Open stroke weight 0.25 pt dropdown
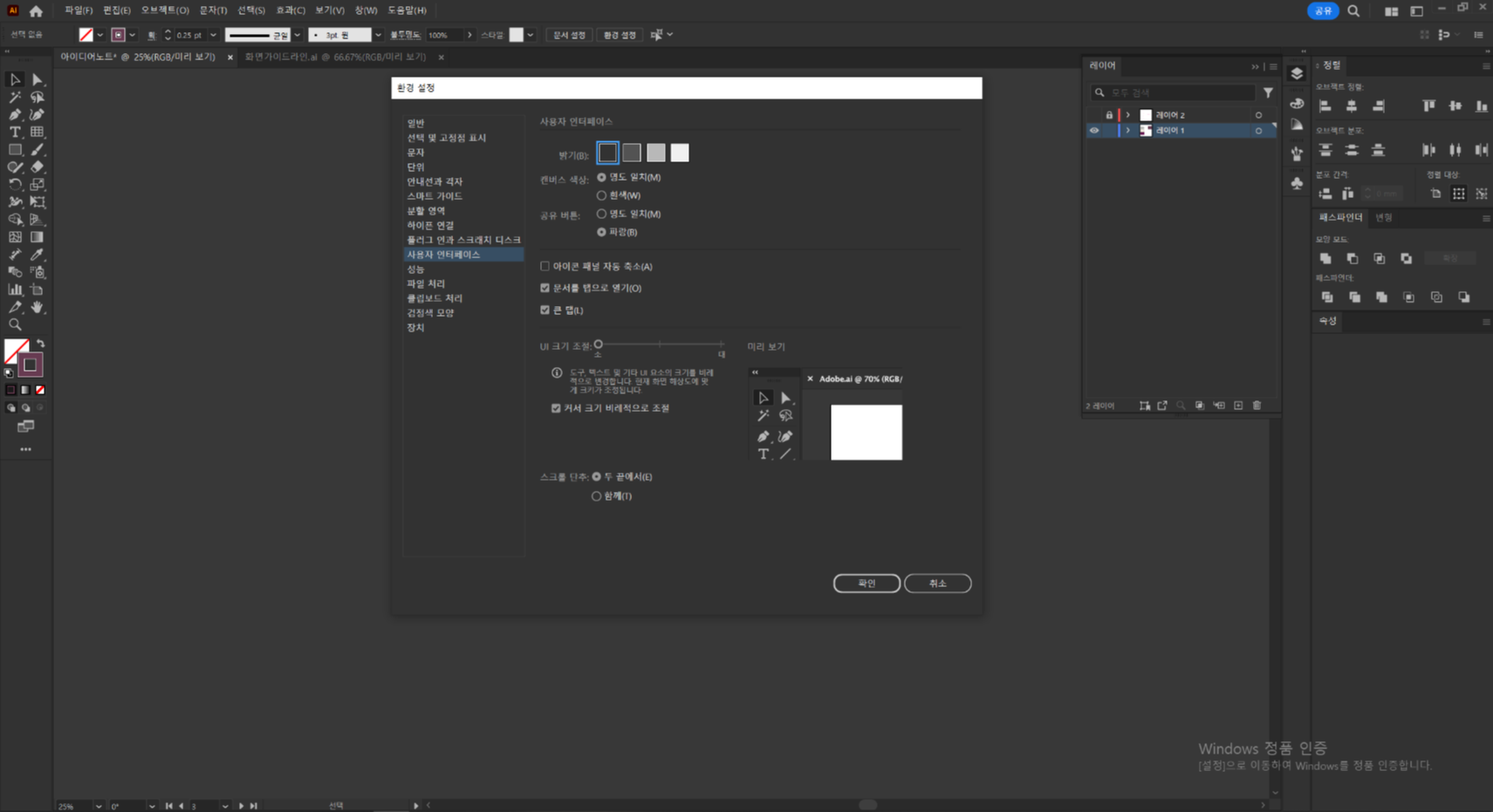Viewport: 1493px width, 812px height. click(213, 36)
